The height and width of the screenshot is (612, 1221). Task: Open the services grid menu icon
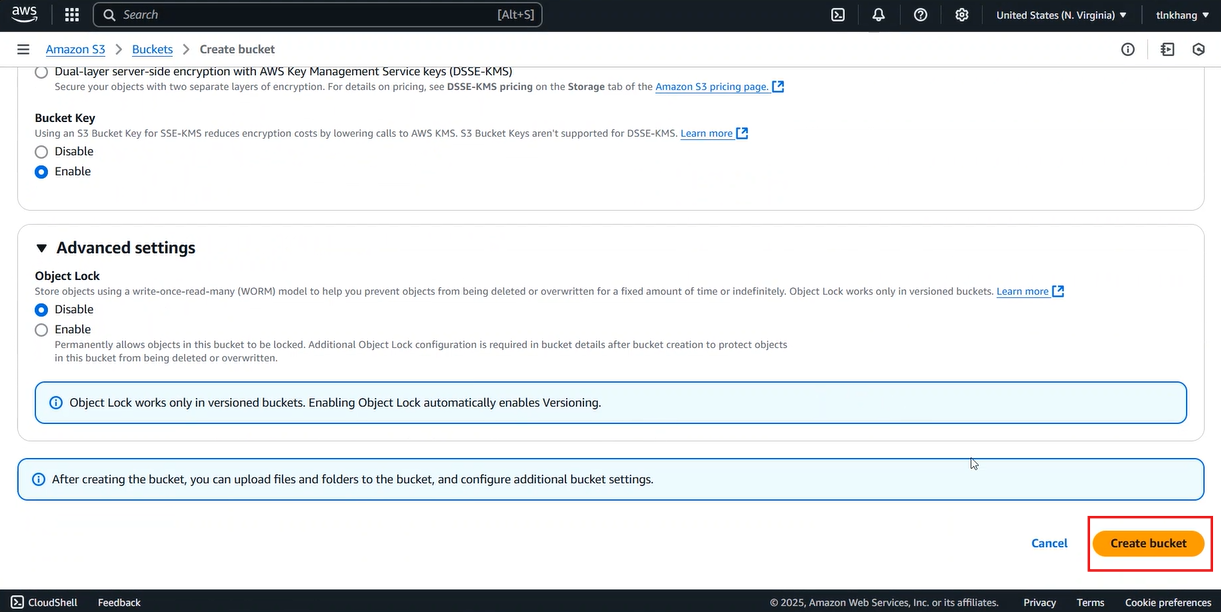(72, 15)
